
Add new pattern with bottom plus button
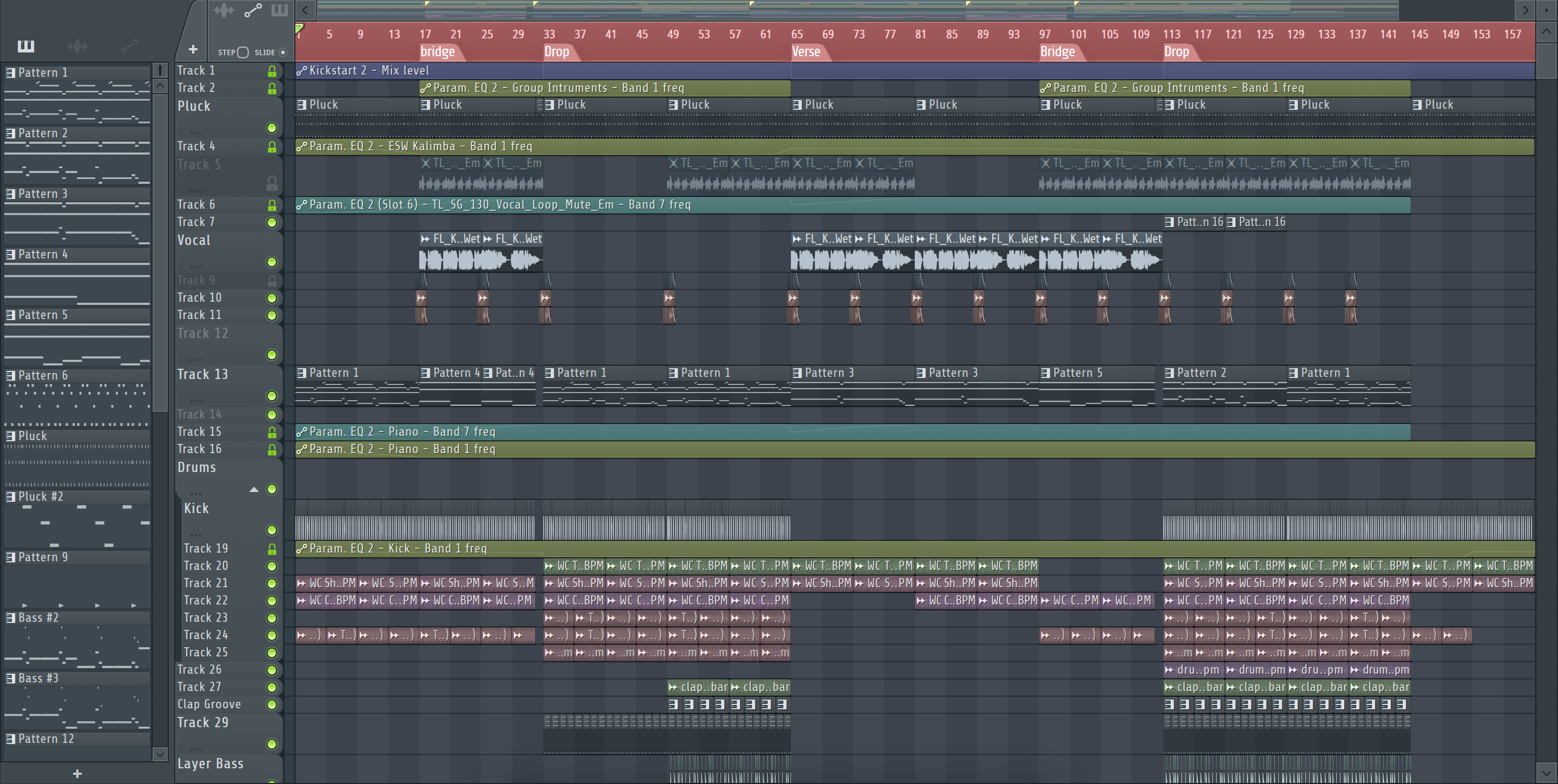click(x=77, y=773)
